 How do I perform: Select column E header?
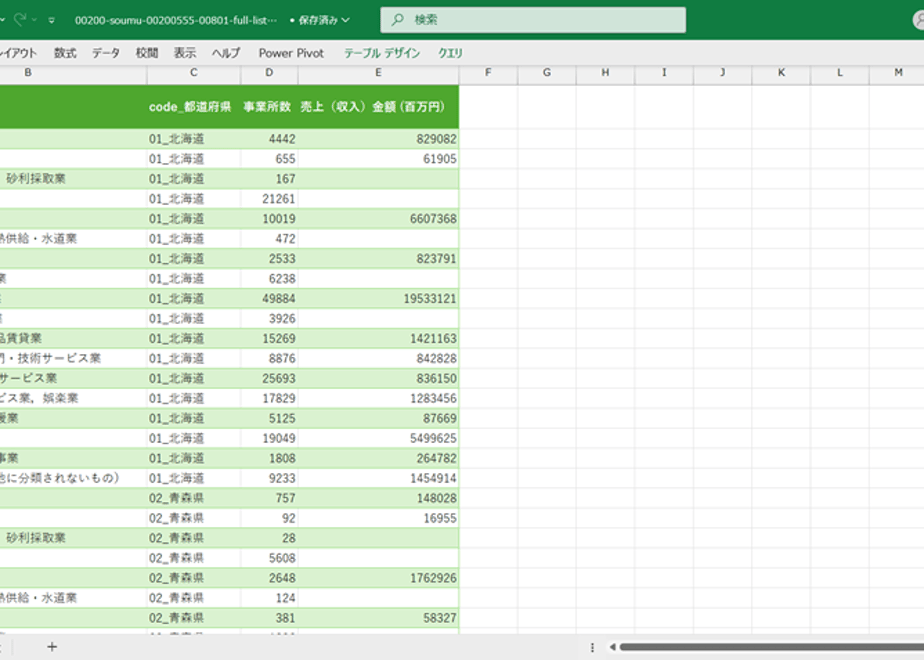click(378, 72)
